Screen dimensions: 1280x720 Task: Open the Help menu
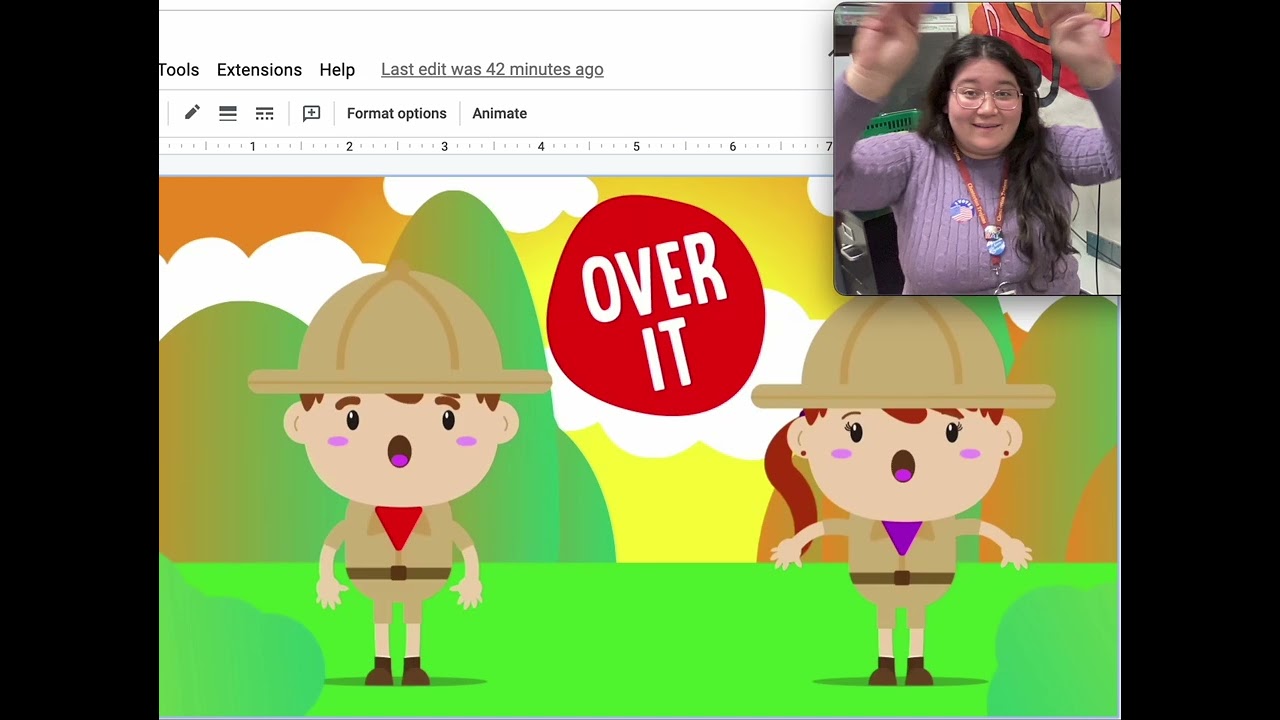337,70
